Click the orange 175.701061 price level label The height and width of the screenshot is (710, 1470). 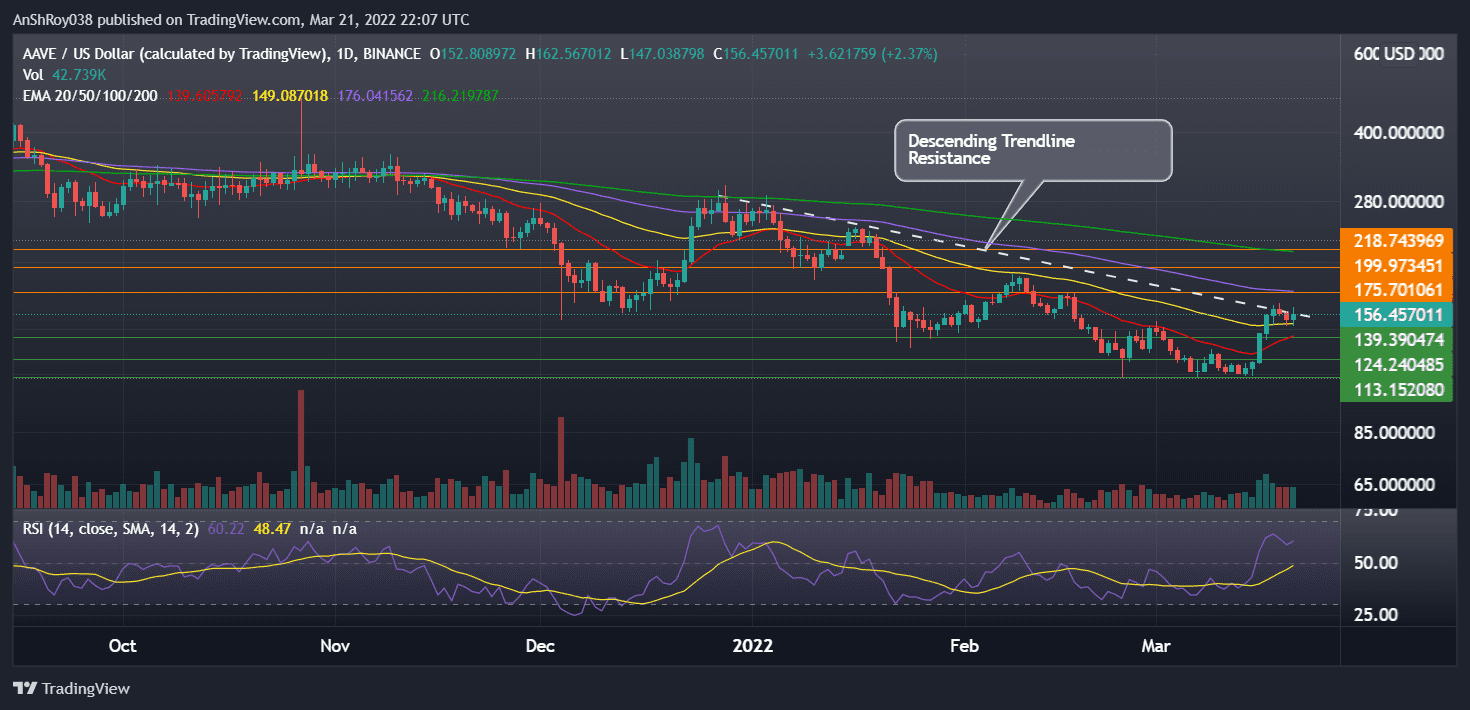[x=1396, y=290]
